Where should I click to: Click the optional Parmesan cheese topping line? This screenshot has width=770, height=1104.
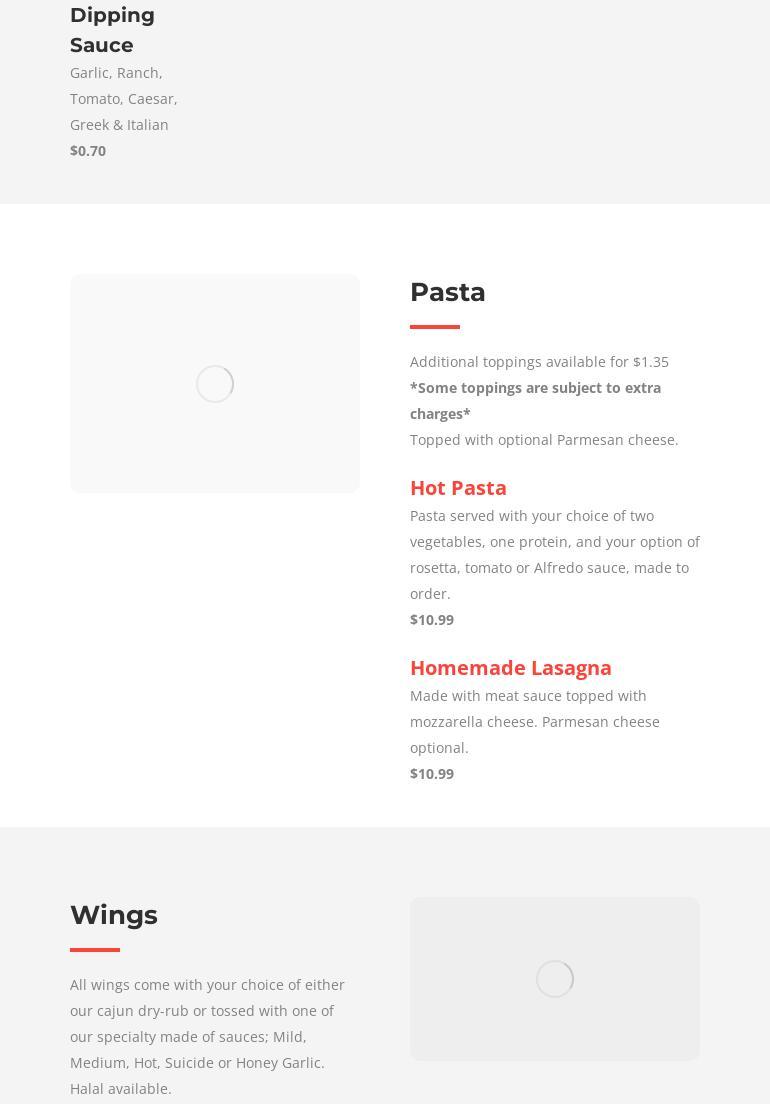(x=544, y=440)
